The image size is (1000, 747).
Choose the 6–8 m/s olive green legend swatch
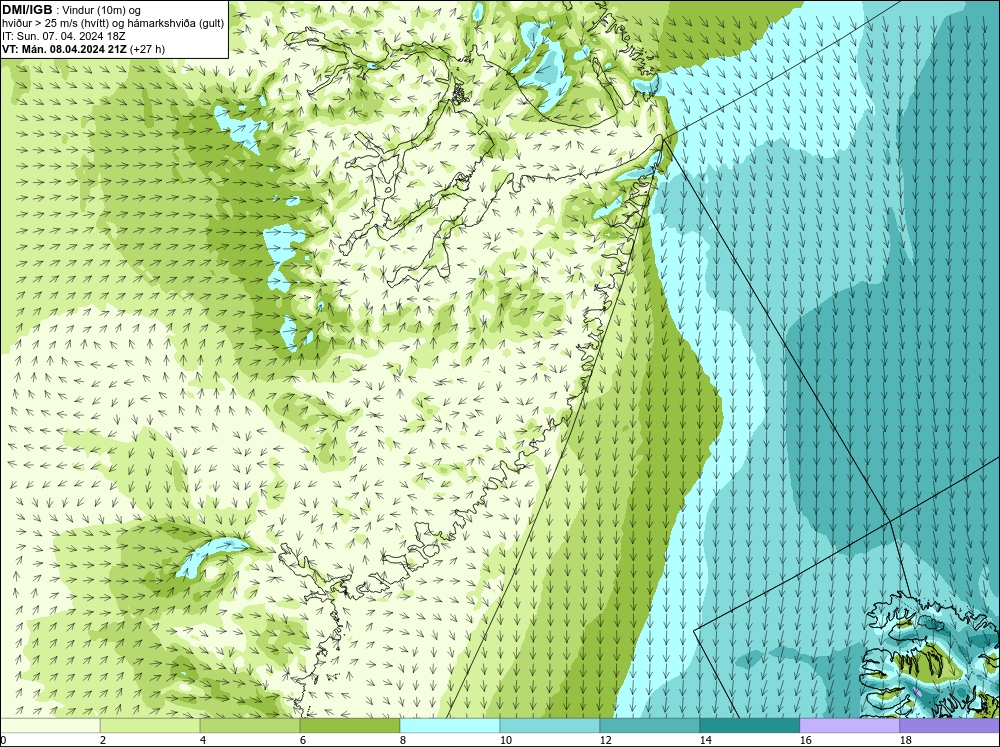[350, 726]
